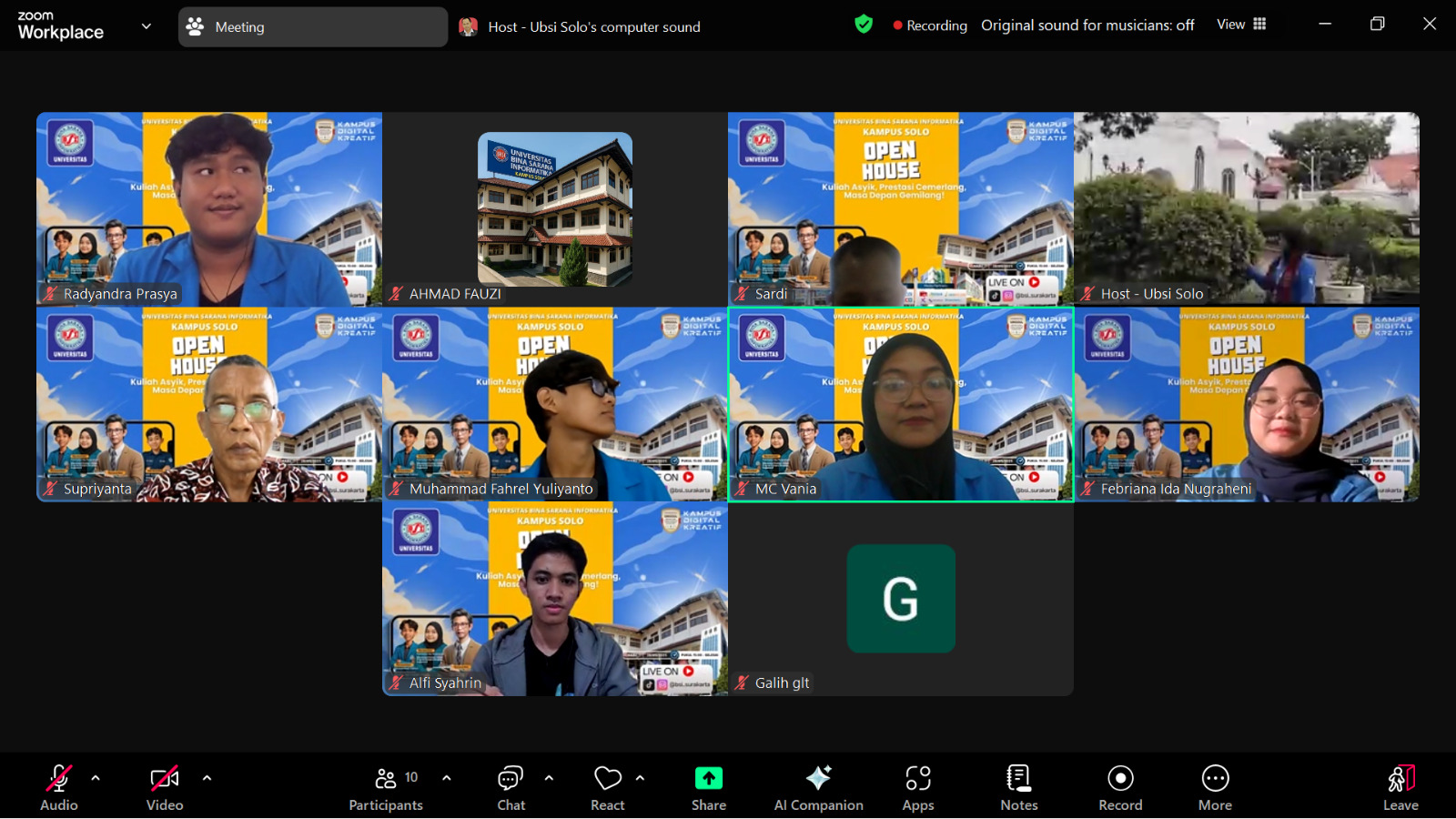Open the More options menu
This screenshot has height=819, width=1456.
coord(1215,788)
